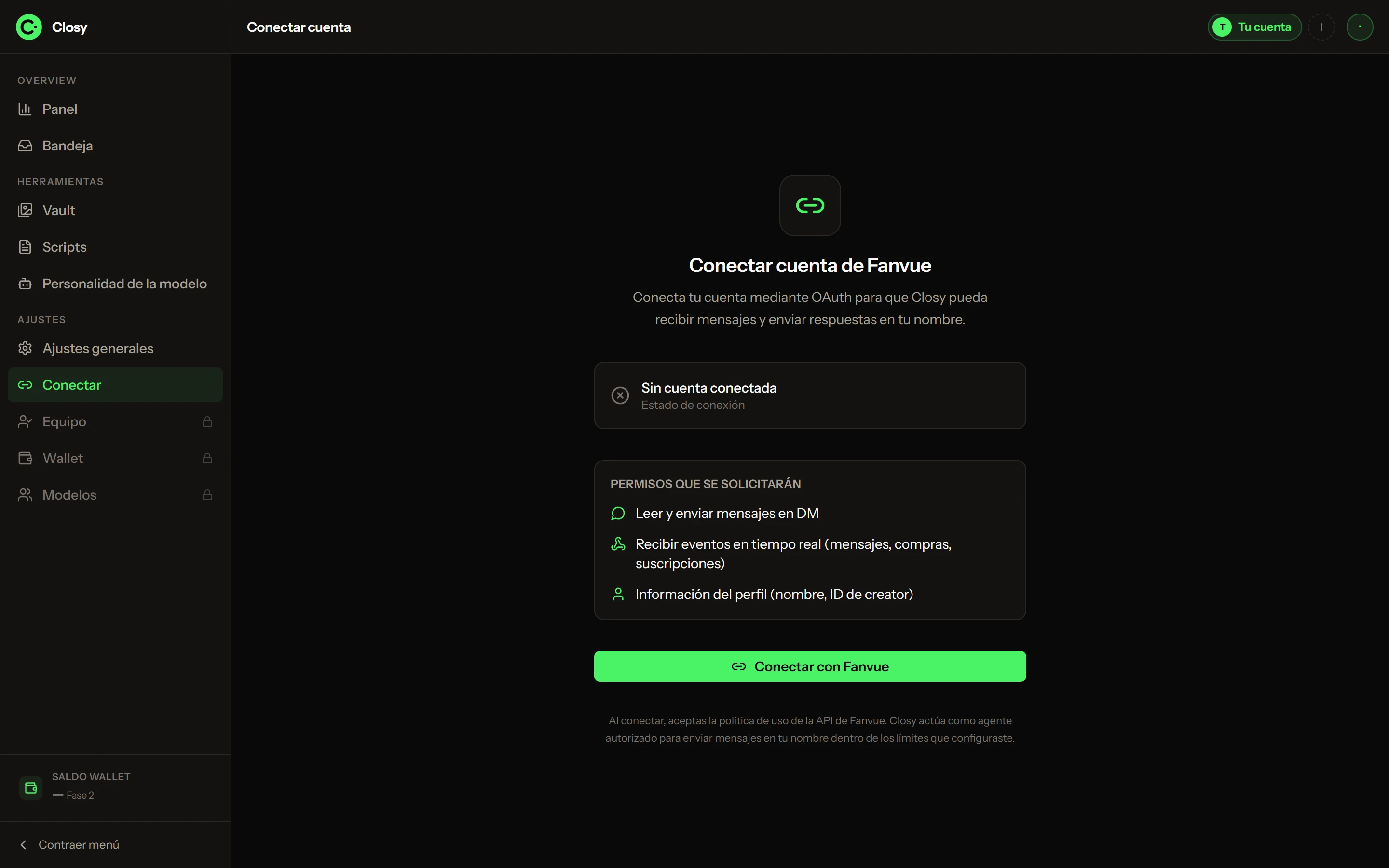Open the Scripts section
The height and width of the screenshot is (868, 1389).
point(115,247)
